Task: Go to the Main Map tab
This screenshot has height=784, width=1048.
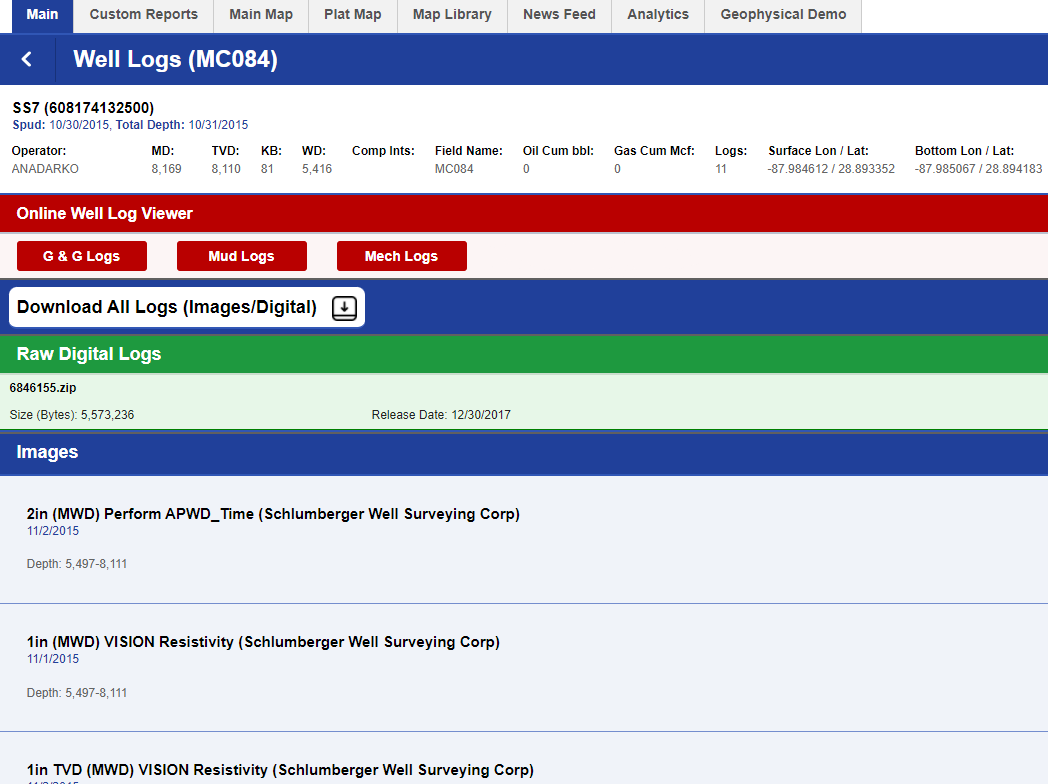Action: (x=260, y=15)
